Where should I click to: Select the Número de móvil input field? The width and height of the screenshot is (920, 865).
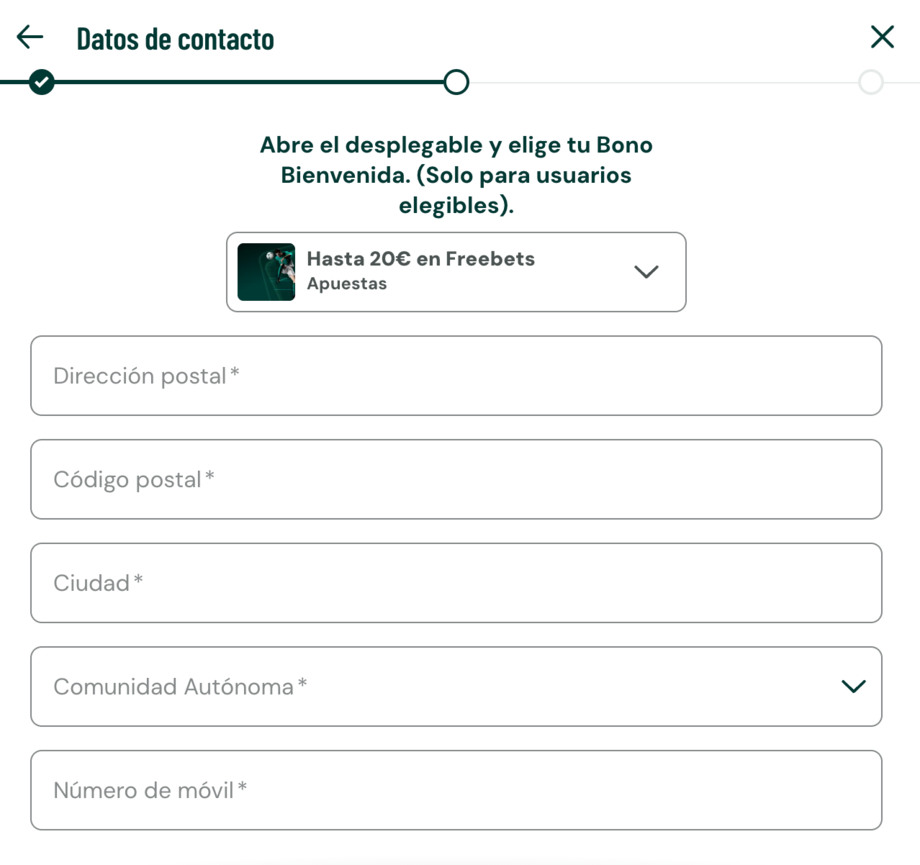455,790
